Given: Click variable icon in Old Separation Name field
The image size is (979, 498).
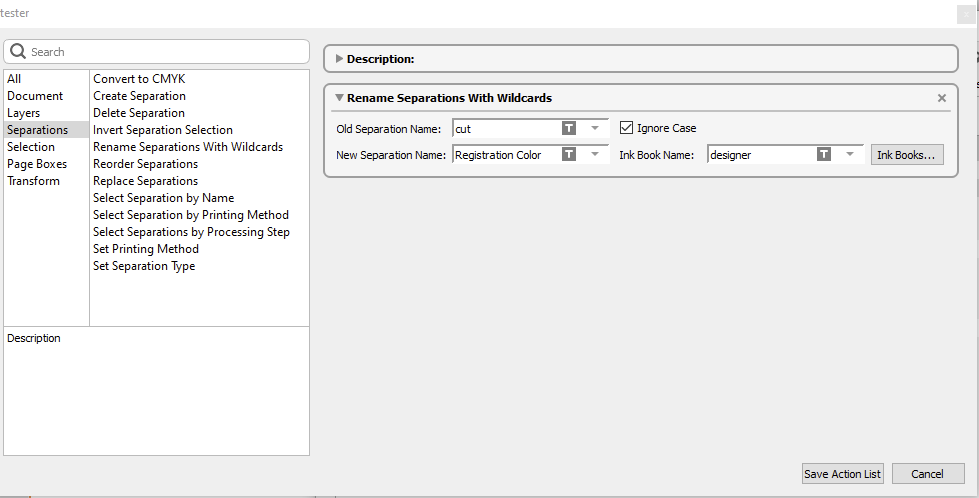Looking at the screenshot, I should click(x=568, y=128).
